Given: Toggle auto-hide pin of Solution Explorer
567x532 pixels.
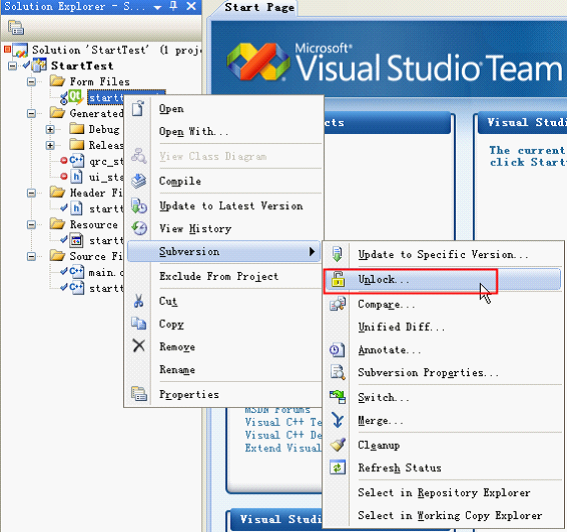Looking at the screenshot, I should [174, 6].
